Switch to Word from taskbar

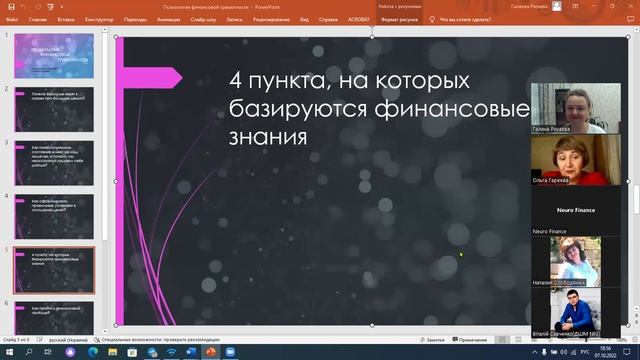click(191, 352)
